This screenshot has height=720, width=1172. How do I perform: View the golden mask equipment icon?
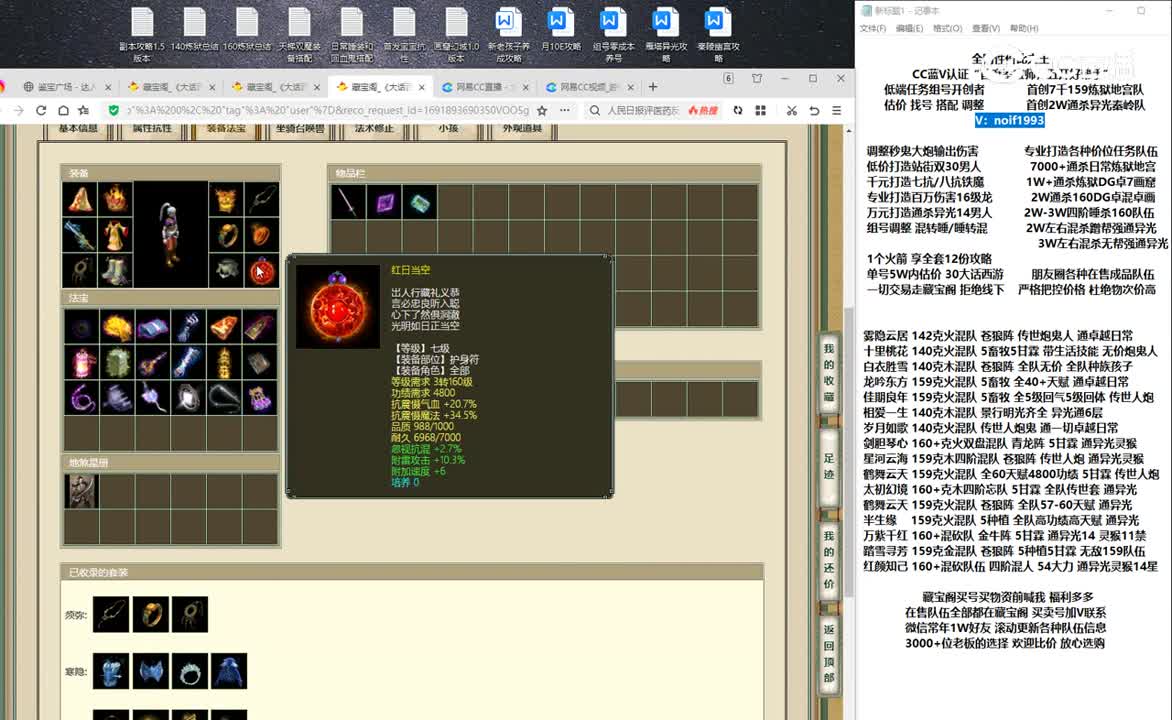point(226,199)
